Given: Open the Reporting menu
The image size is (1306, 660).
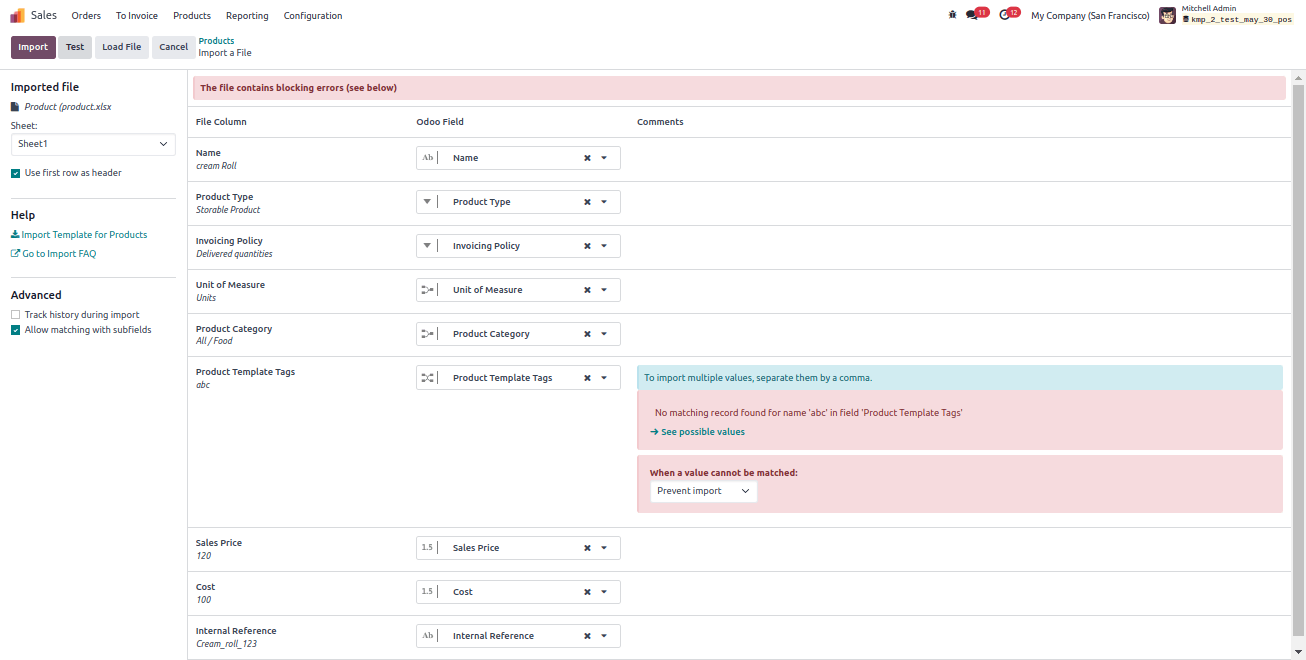Looking at the screenshot, I should 247,16.
